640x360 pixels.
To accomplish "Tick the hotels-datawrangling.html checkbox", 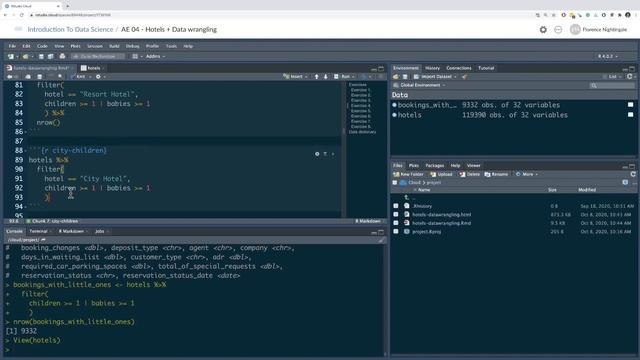I will pos(396,214).
